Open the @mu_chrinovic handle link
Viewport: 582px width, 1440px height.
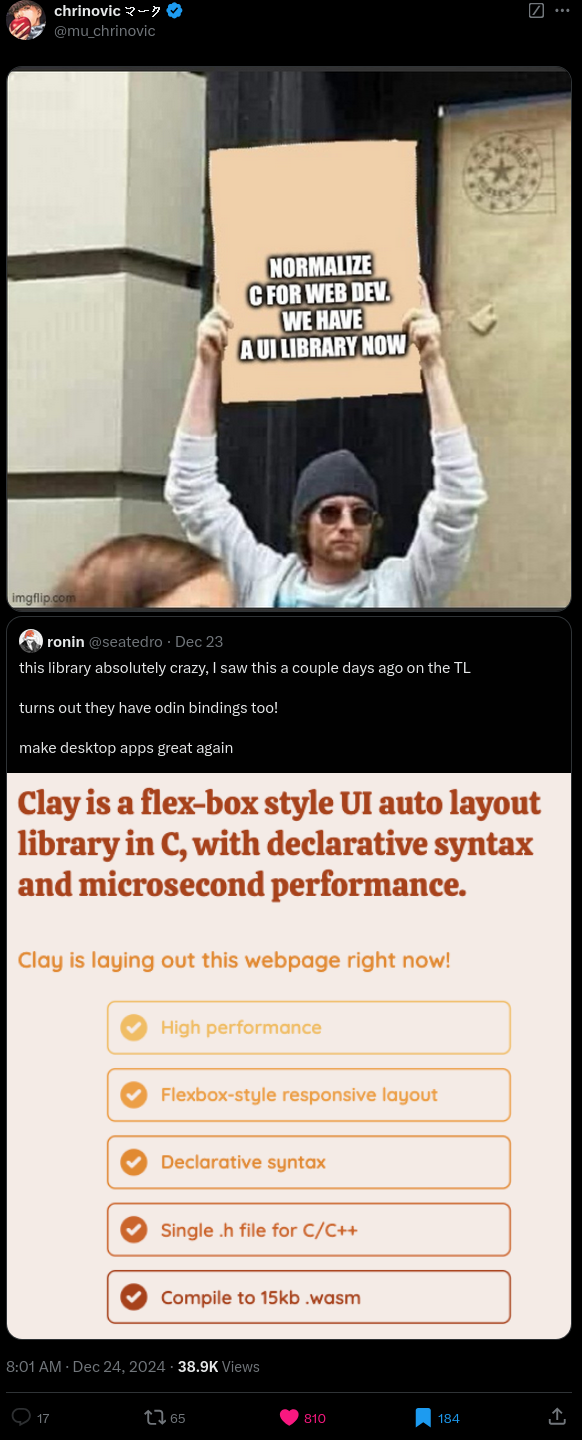click(x=105, y=31)
